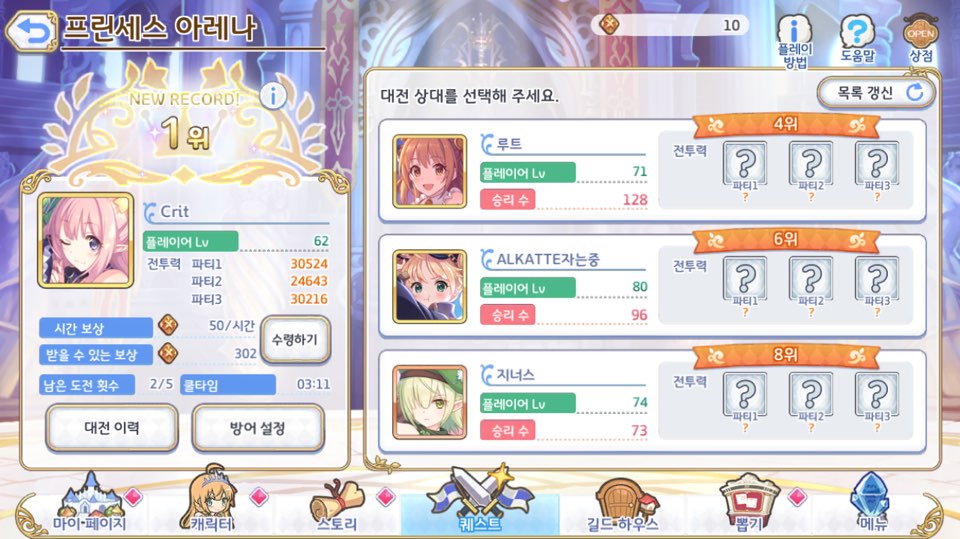This screenshot has width=960, height=539.
Task: Open 길드 하우스 tab
Action: click(x=623, y=507)
